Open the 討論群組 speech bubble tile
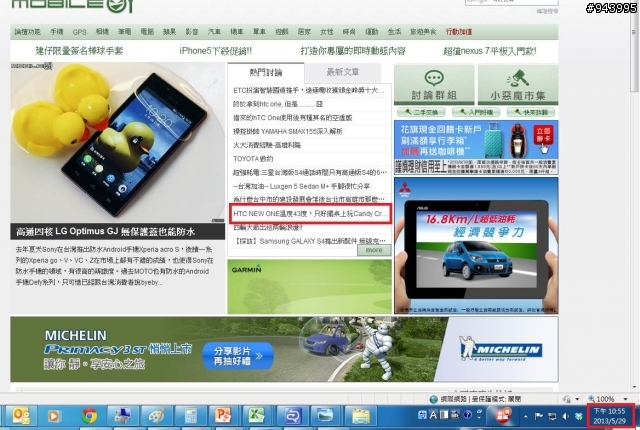 click(x=434, y=84)
